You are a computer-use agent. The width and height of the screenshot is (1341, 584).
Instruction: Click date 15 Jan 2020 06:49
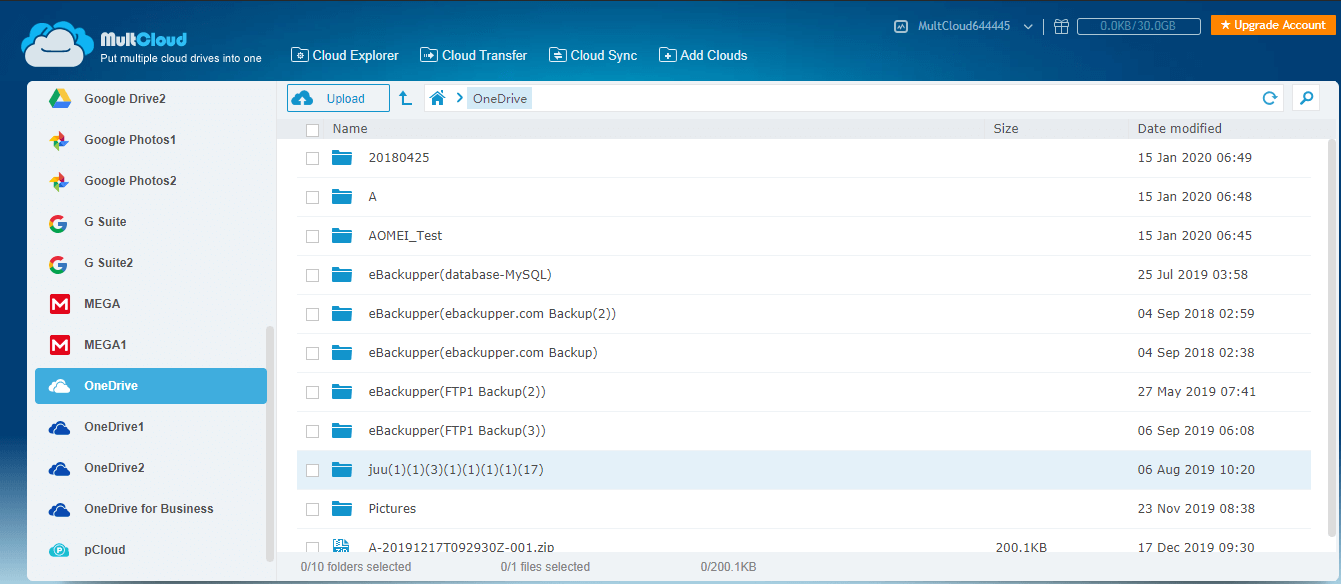click(x=1195, y=158)
